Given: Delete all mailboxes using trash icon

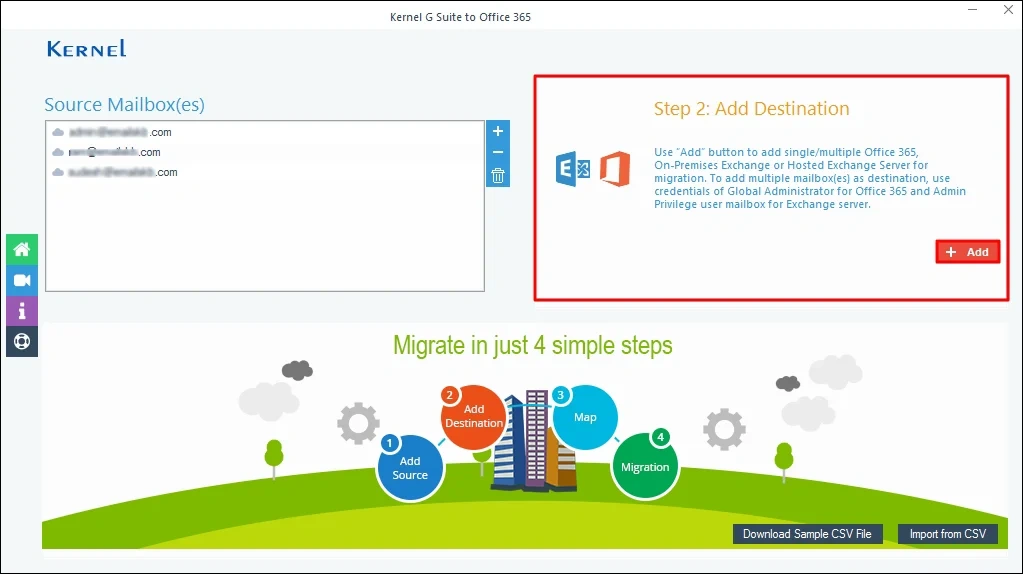Looking at the screenshot, I should (x=498, y=176).
